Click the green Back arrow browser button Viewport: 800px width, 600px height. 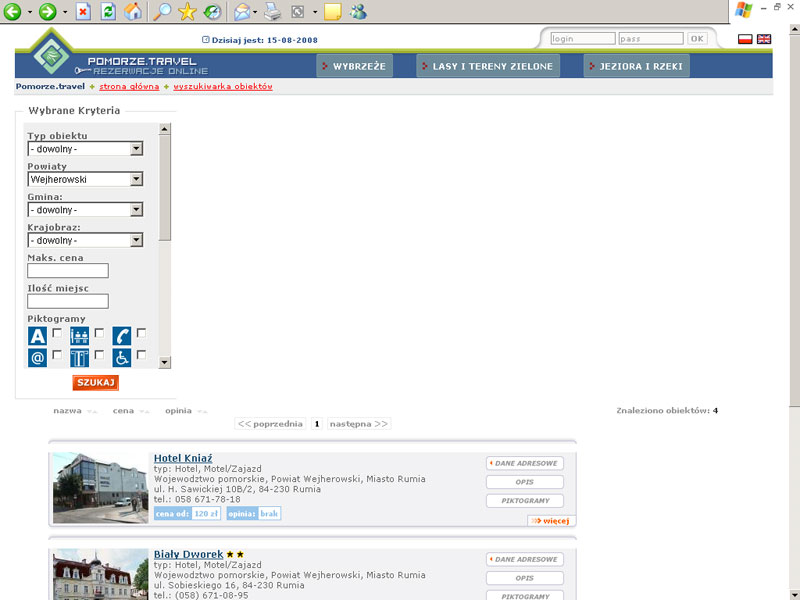[x=12, y=11]
